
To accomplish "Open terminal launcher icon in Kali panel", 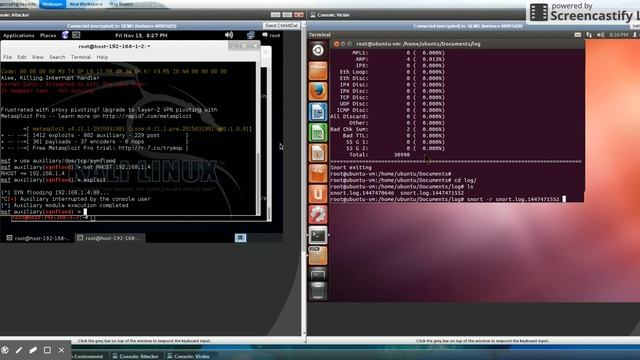I will click(76, 35).
